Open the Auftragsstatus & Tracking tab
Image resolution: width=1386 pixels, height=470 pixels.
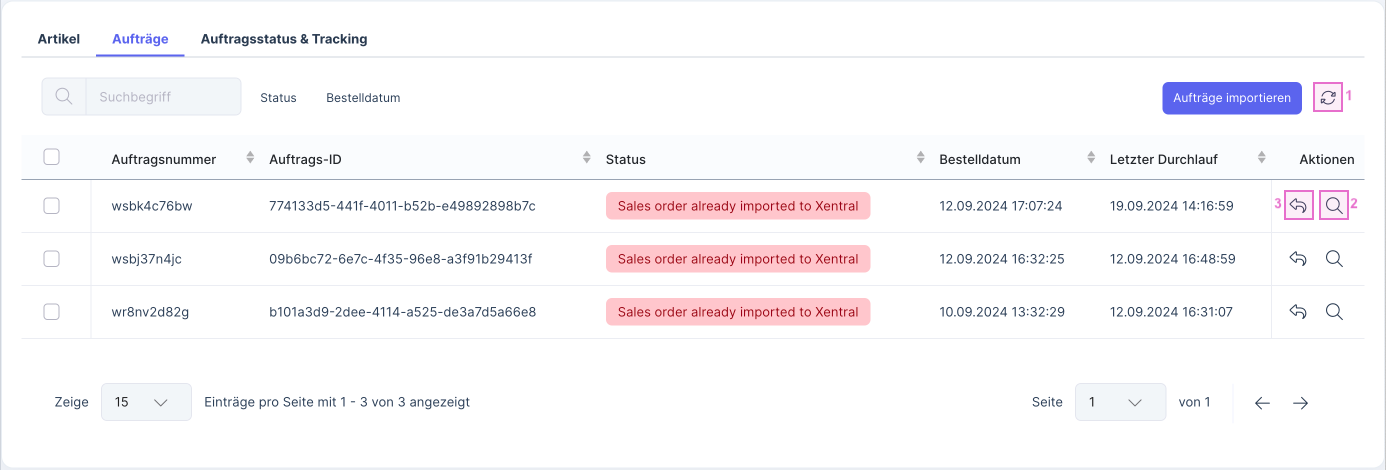click(284, 39)
